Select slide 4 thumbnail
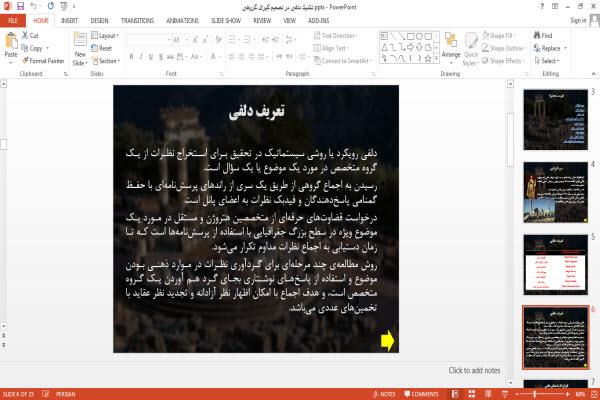600x400 pixels. tap(555, 192)
